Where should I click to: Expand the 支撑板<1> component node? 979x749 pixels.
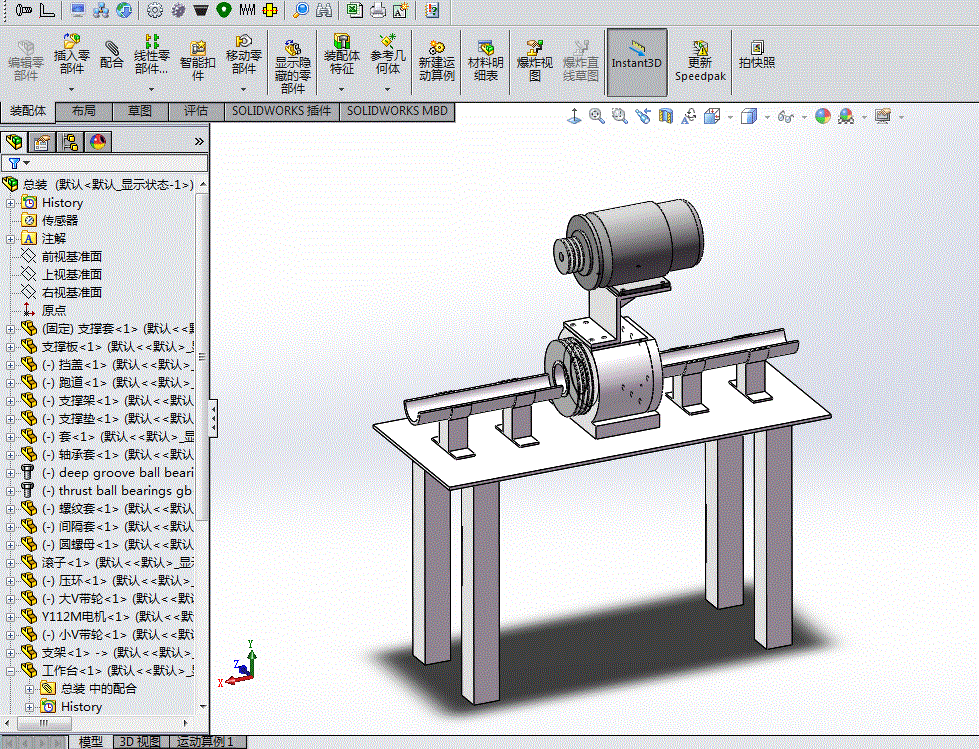10,347
